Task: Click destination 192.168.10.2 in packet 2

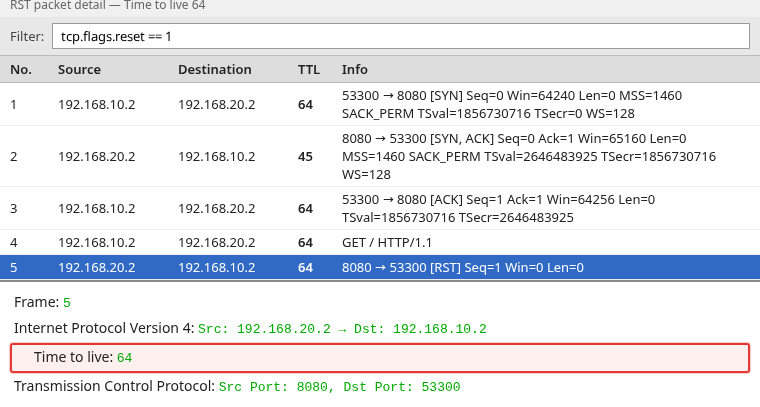Action: pyautogui.click(x=217, y=157)
